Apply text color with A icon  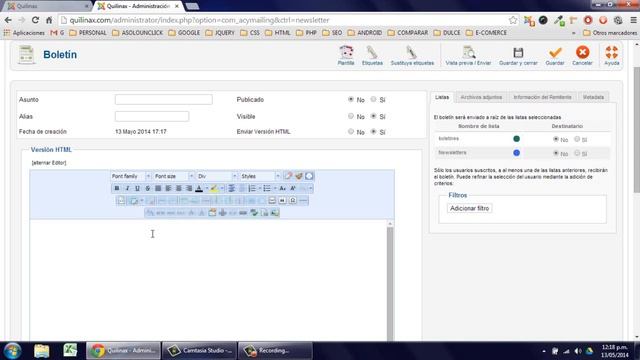tap(199, 188)
